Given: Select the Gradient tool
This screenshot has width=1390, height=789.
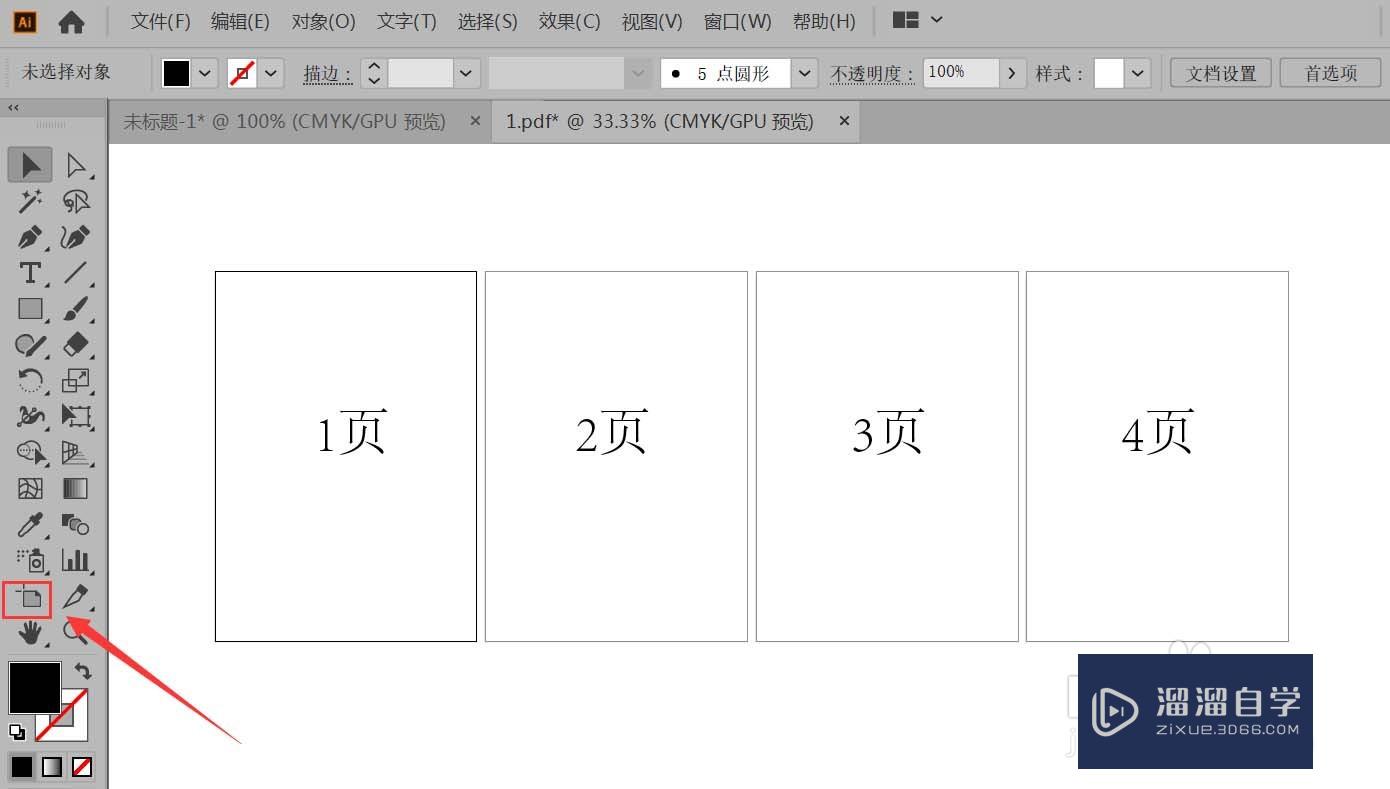Looking at the screenshot, I should click(x=76, y=488).
